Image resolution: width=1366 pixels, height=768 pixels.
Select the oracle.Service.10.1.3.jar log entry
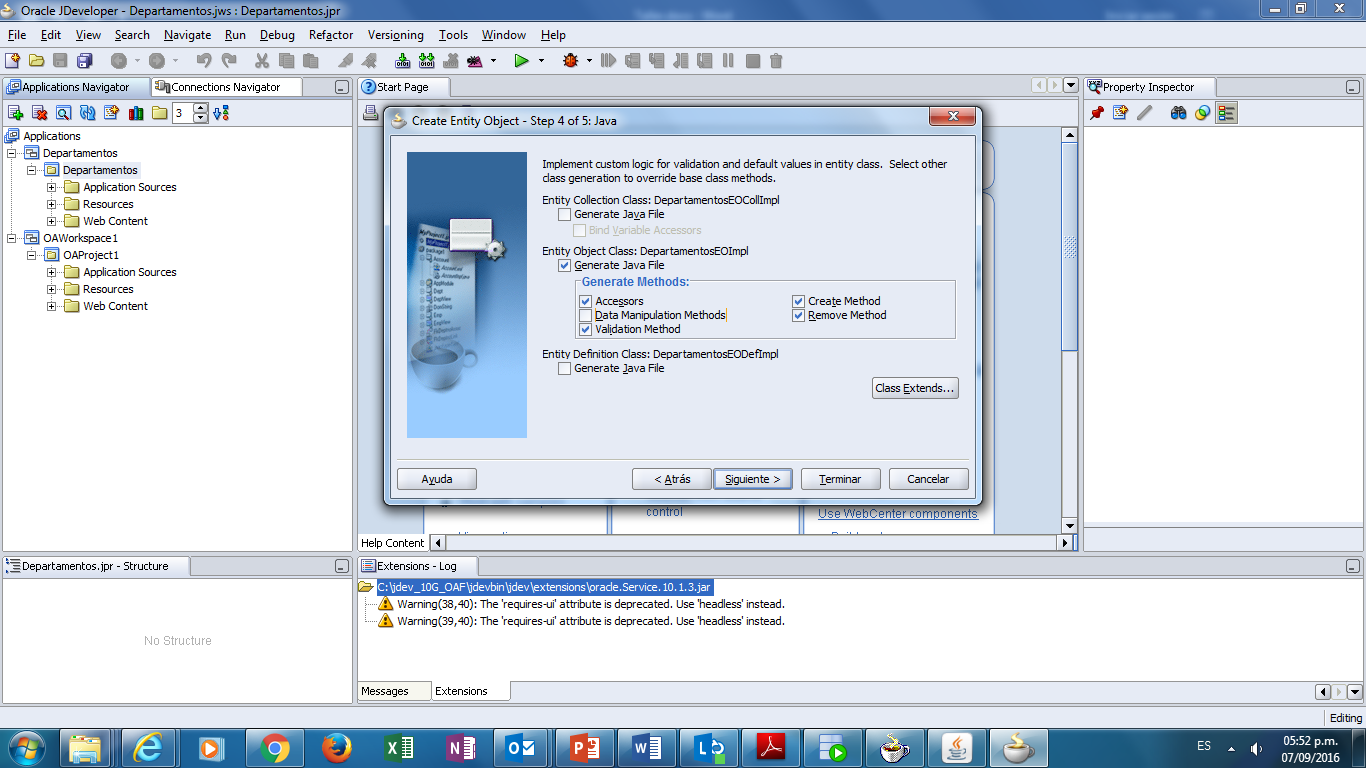pos(544,587)
